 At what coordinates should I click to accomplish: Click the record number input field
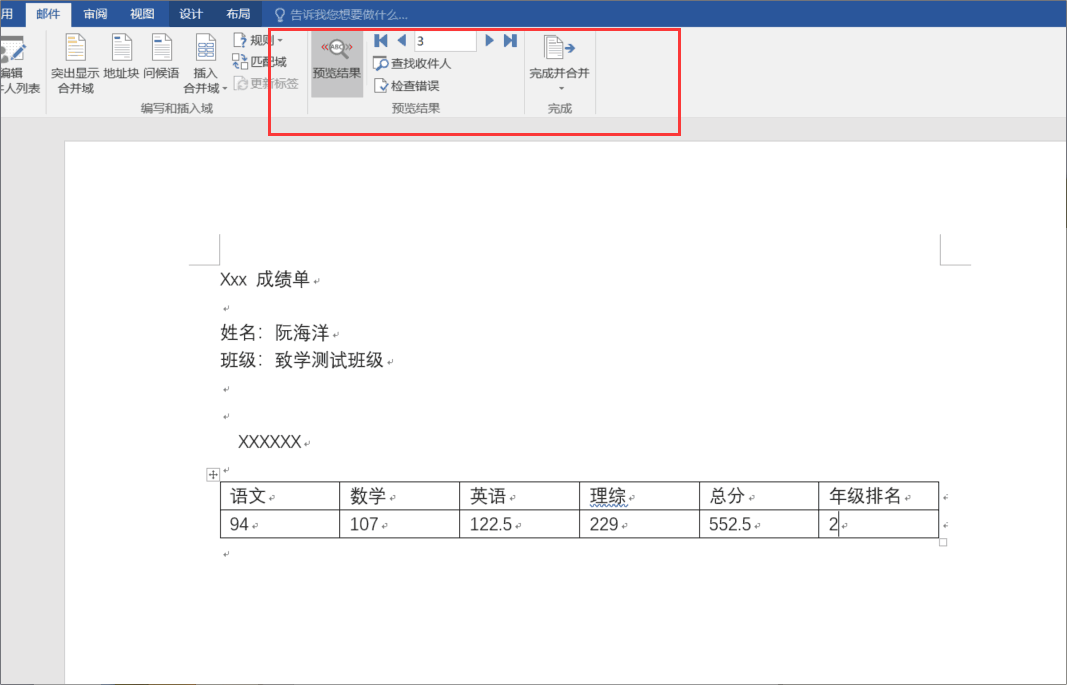pyautogui.click(x=444, y=41)
